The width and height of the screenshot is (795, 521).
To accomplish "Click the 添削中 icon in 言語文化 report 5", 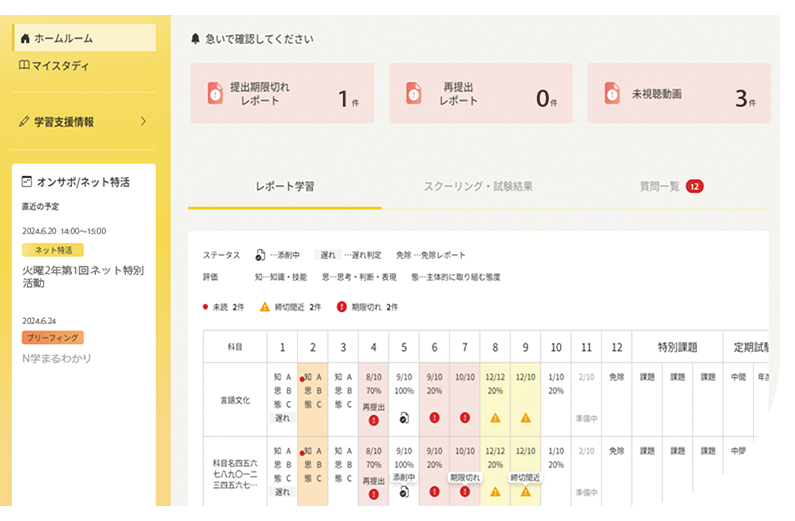I will [403, 420].
